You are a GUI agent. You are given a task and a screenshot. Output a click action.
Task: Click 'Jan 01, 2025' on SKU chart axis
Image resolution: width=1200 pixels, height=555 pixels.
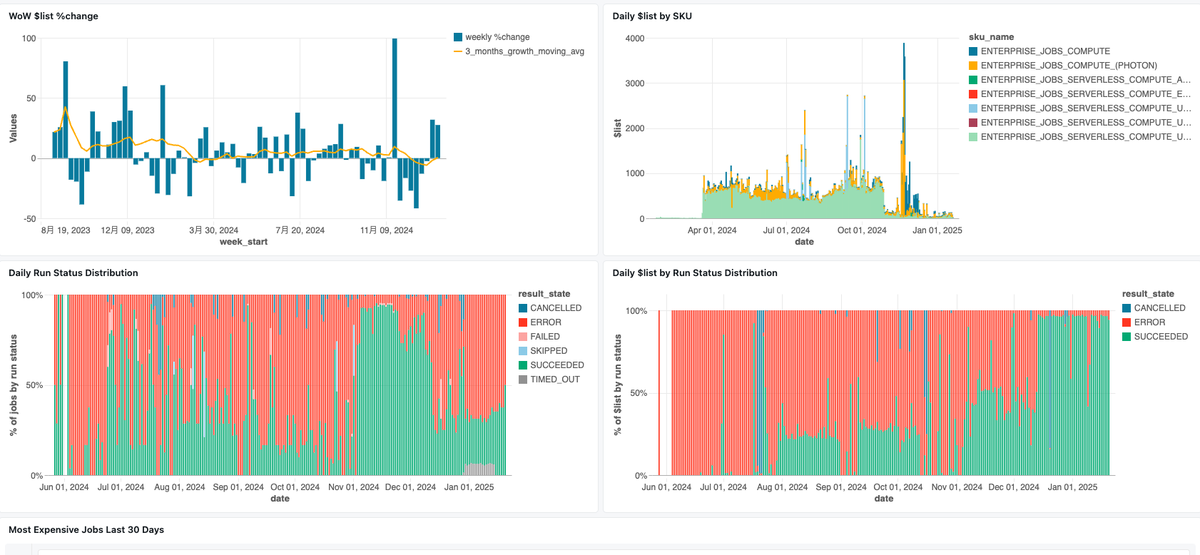click(939, 230)
